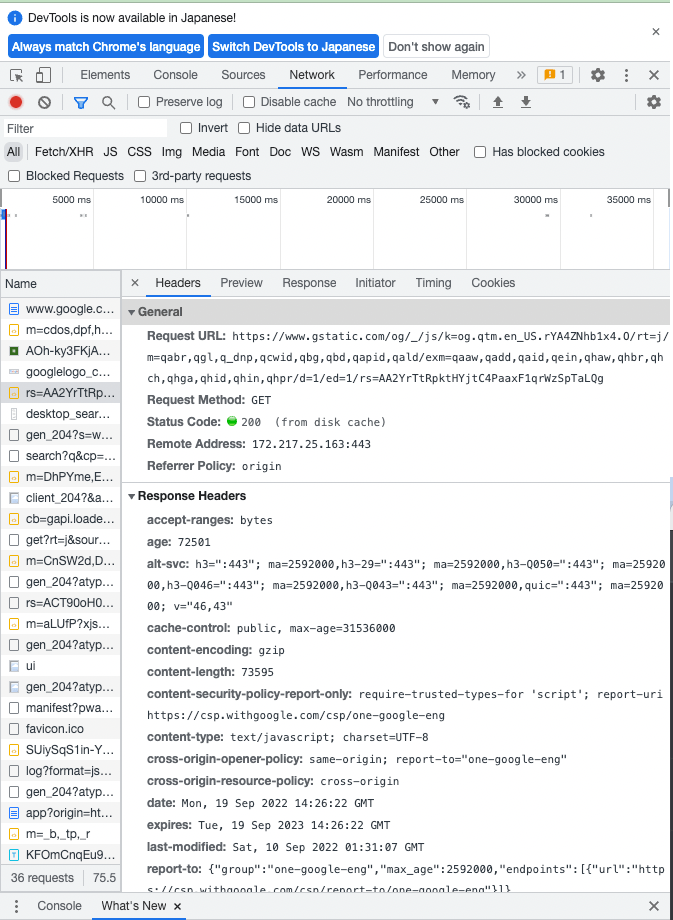Open the Console panel tab

(175, 75)
